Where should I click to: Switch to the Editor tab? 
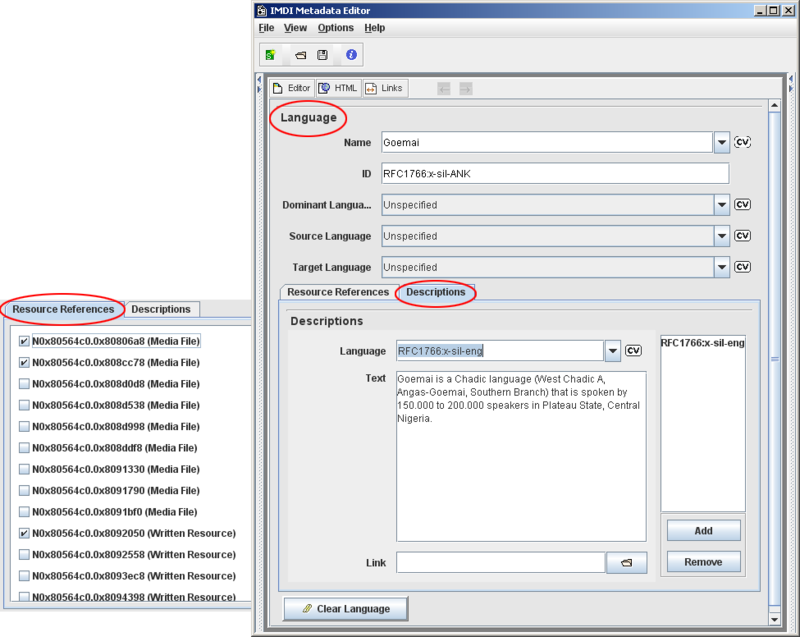(x=292, y=88)
